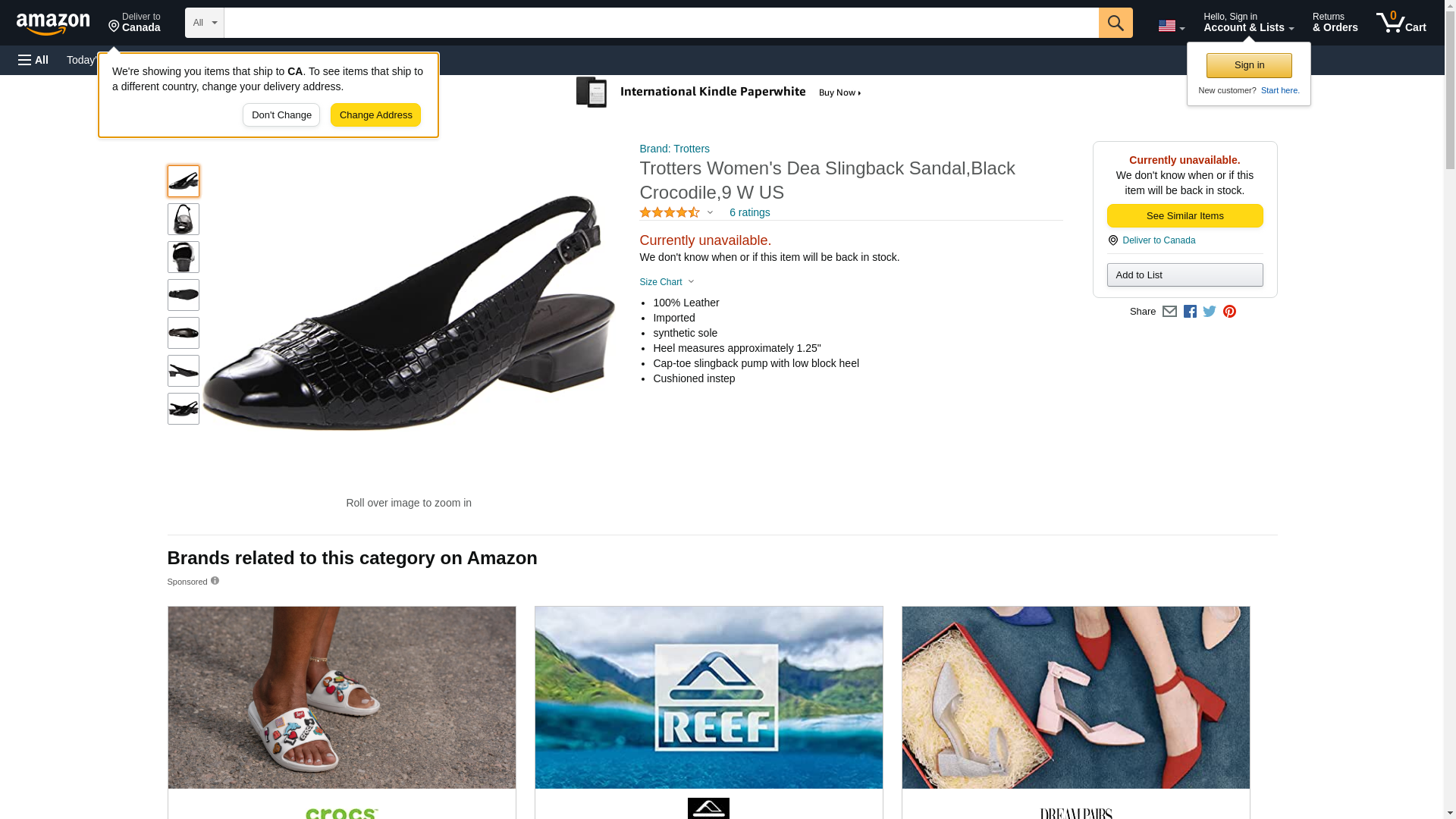
Task: Open the All hamburger menu
Action: click(x=33, y=60)
